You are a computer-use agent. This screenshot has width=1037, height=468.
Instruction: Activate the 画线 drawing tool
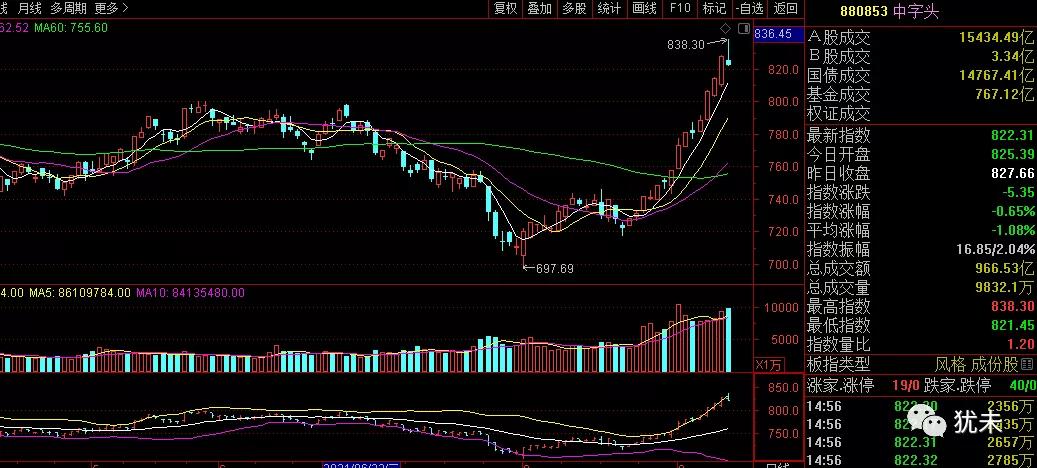644,9
